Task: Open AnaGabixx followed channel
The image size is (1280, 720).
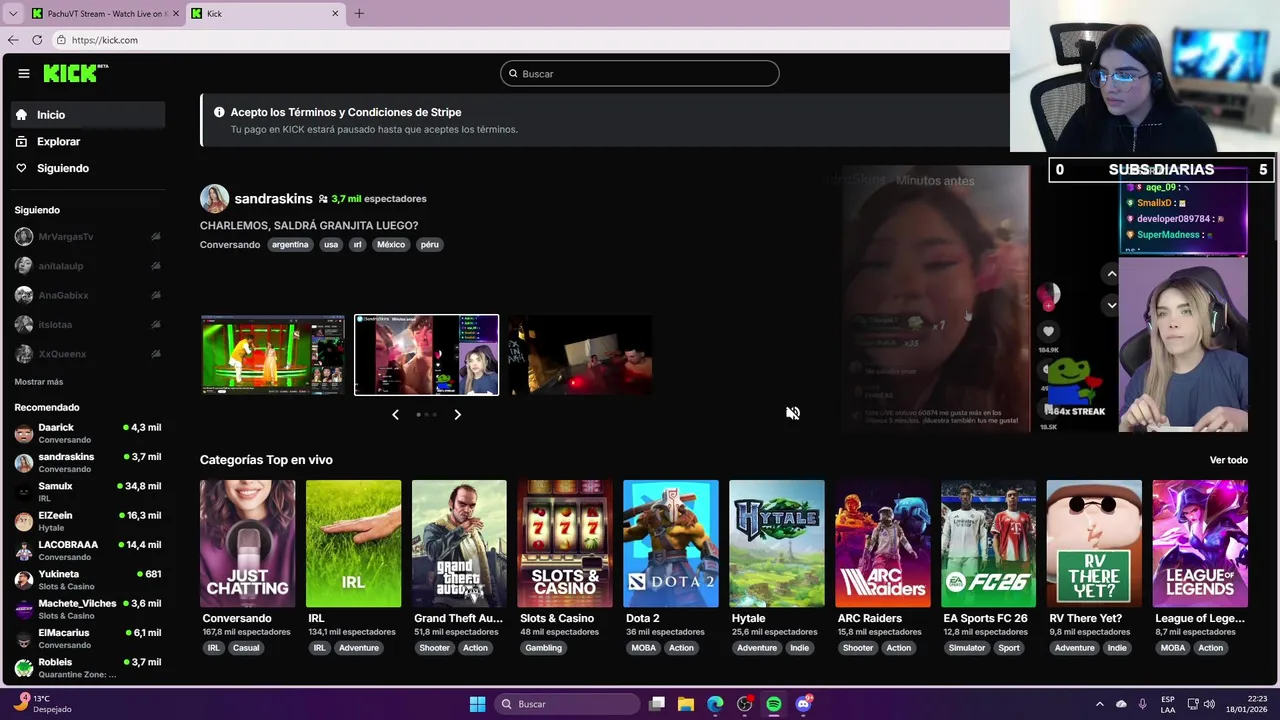Action: [x=88, y=295]
